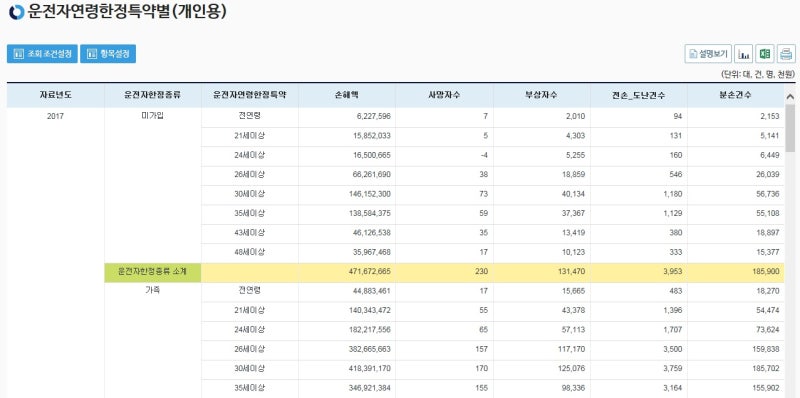Open the 조회조건설정 query settings button
Screen dimensions: 800x398
pyautogui.click(x=42, y=54)
